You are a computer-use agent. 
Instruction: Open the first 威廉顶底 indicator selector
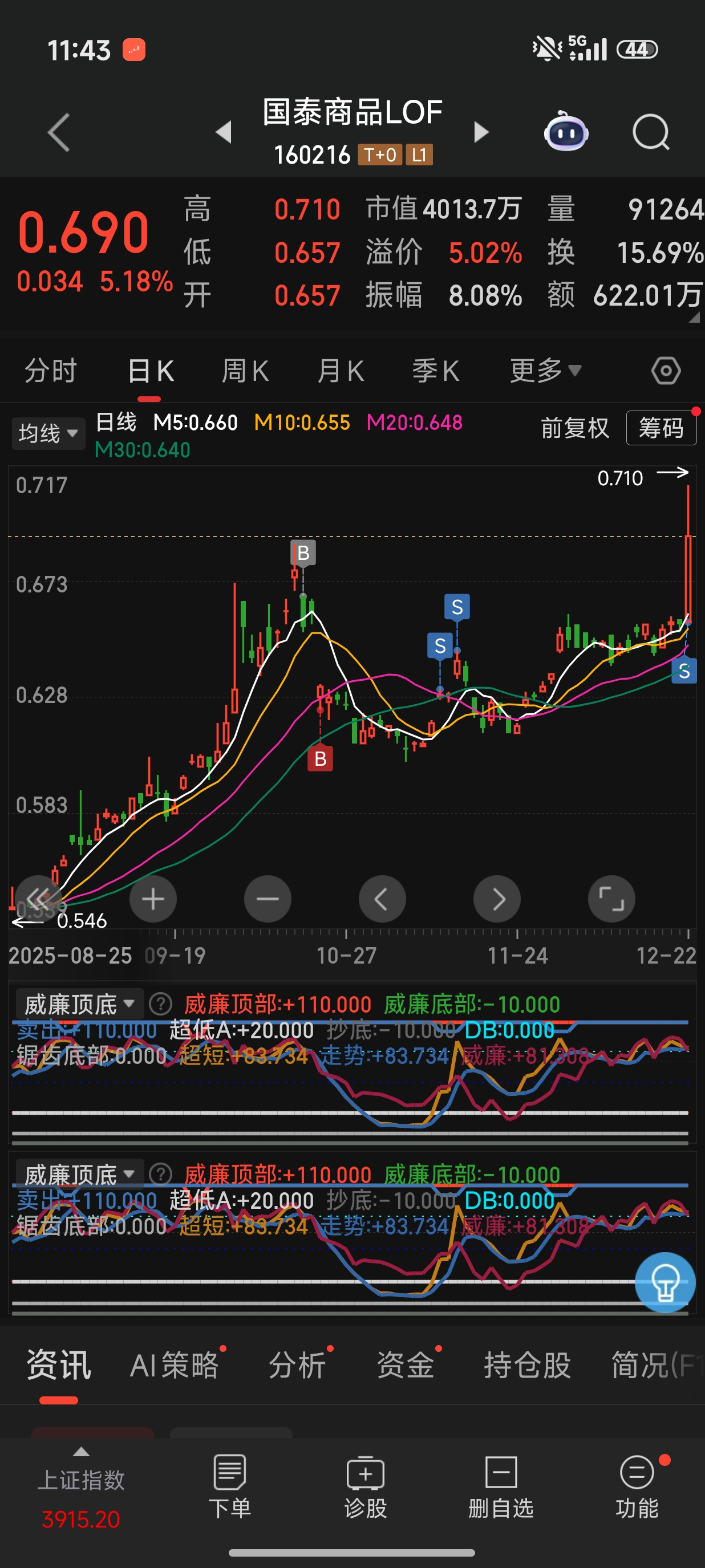(x=79, y=1004)
